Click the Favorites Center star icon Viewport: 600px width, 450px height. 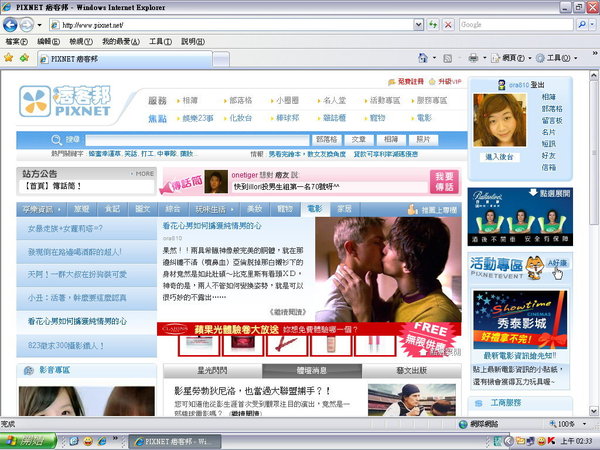pos(8,58)
